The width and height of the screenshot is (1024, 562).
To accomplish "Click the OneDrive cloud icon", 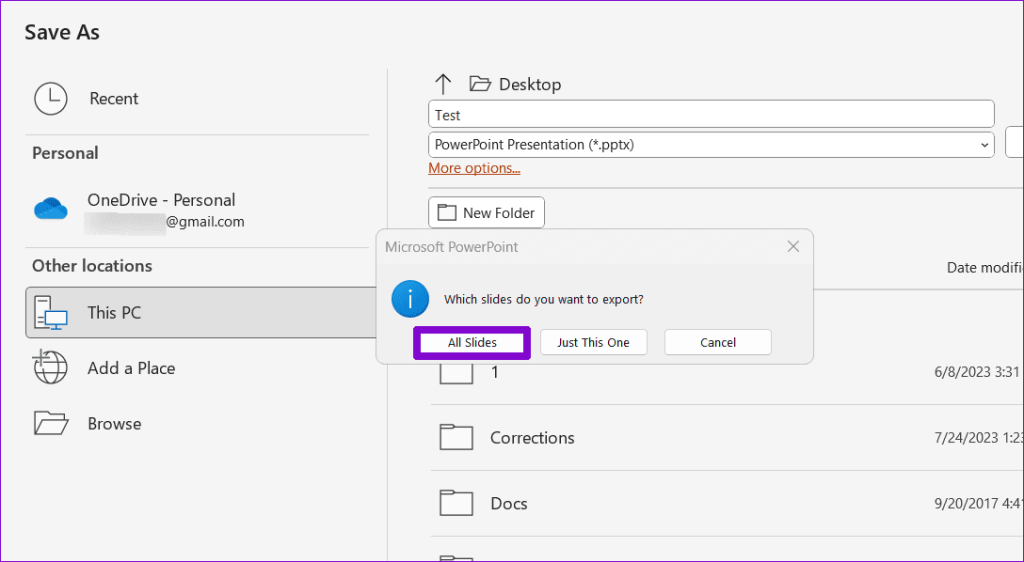I will (x=51, y=209).
